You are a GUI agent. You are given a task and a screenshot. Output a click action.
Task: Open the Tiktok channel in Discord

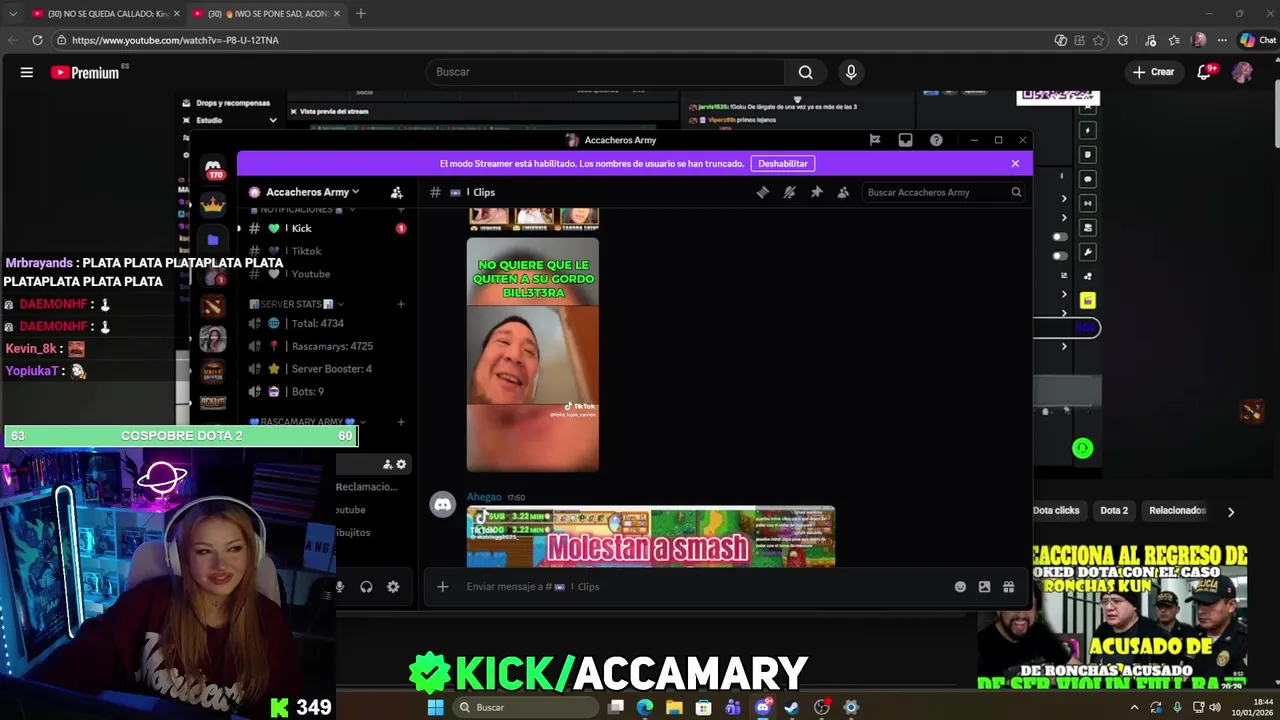326,251
